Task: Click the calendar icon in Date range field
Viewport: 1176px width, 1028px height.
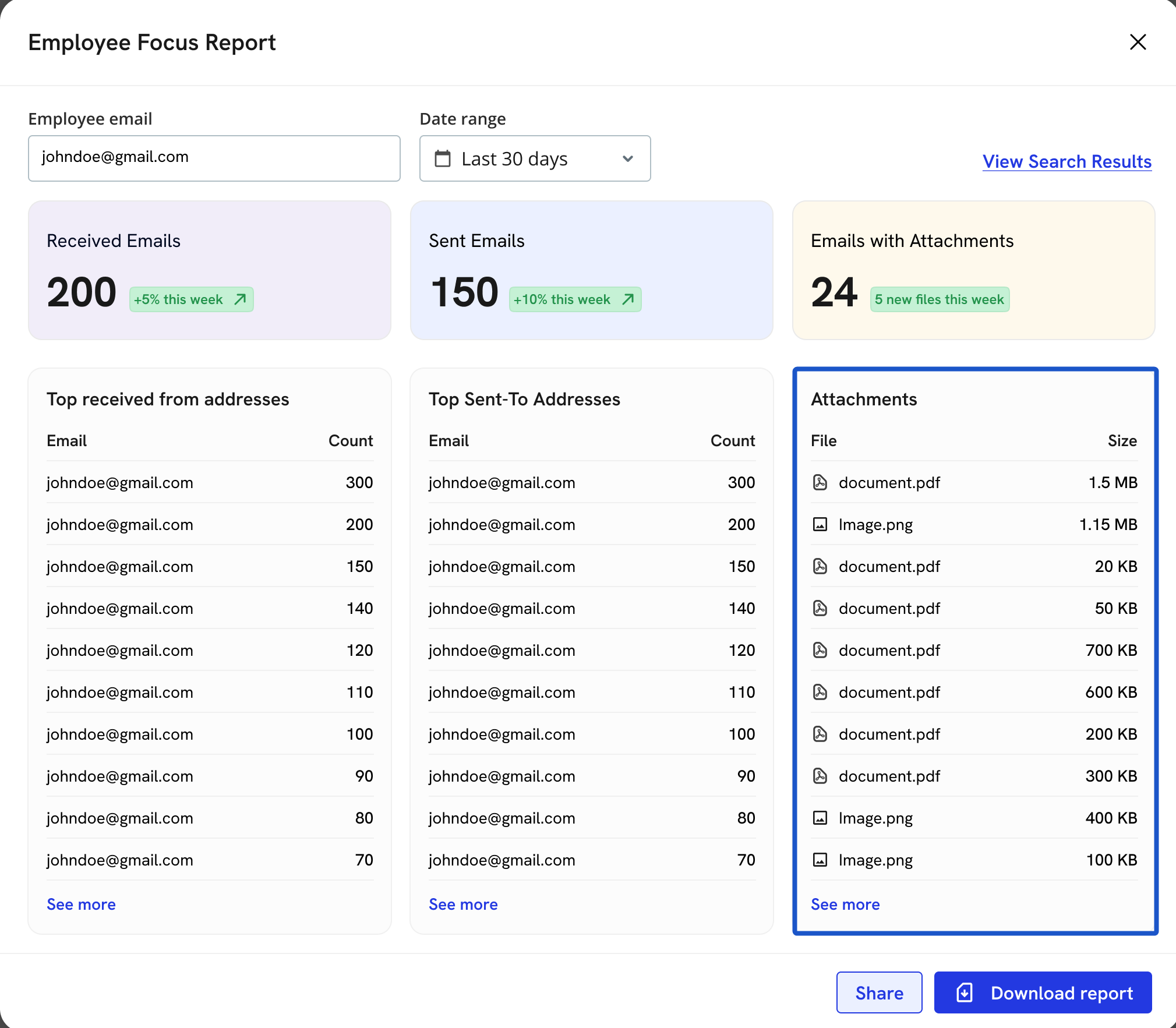Action: tap(443, 158)
